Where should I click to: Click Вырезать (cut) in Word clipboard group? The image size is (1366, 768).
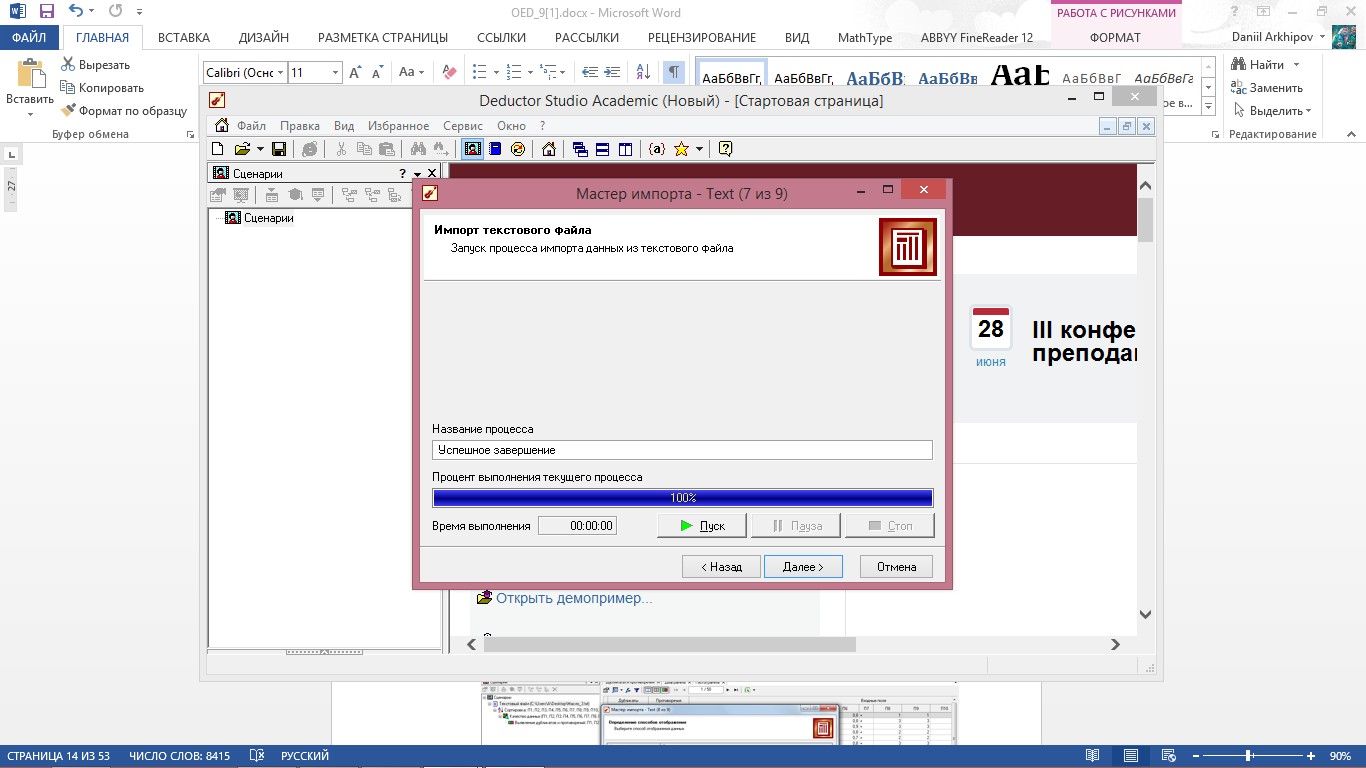pyautogui.click(x=95, y=65)
